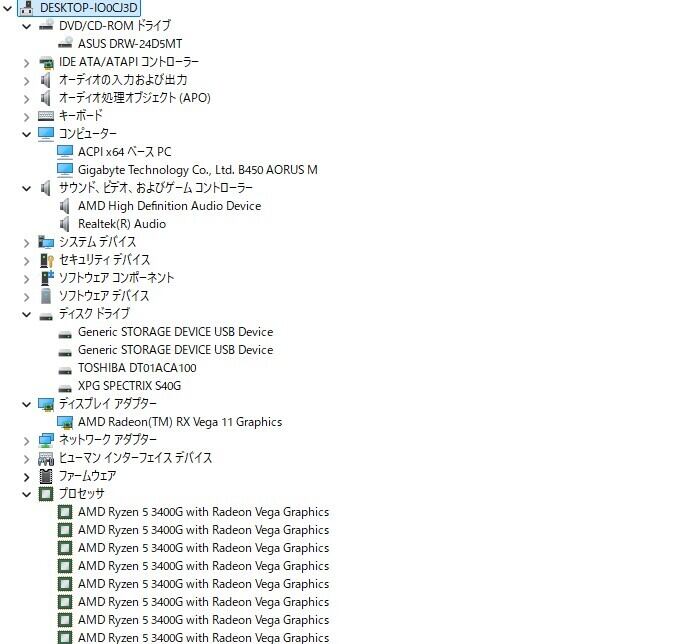This screenshot has height=644, width=677.
Task: Click the コンピューター monitor icon
Action: coord(46,134)
